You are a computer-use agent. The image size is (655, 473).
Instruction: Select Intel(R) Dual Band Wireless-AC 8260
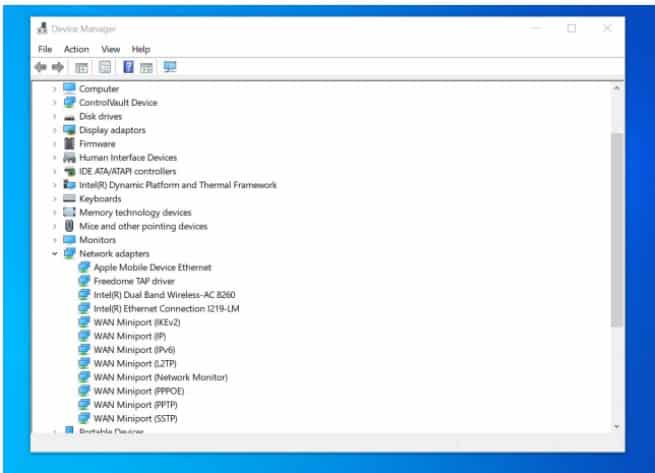click(164, 295)
